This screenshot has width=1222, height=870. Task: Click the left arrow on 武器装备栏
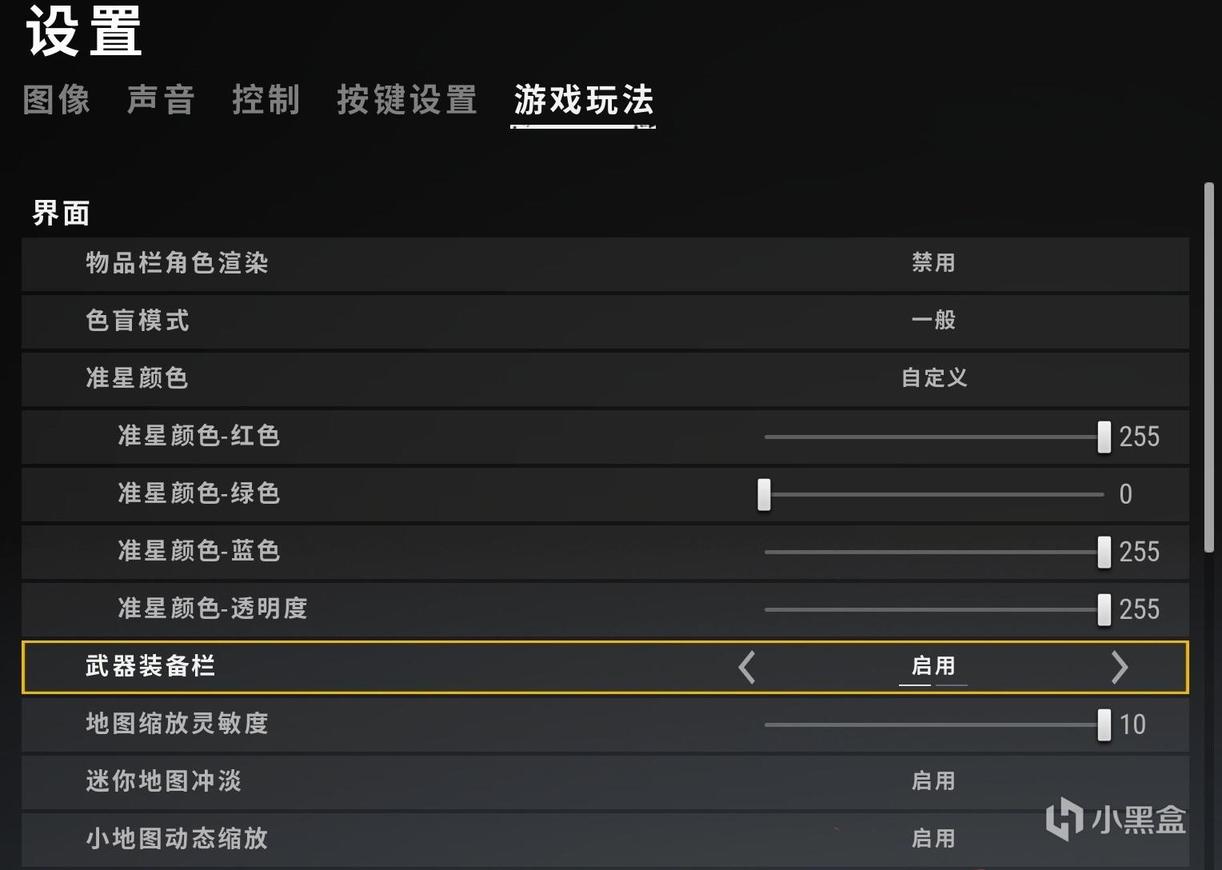coord(747,667)
